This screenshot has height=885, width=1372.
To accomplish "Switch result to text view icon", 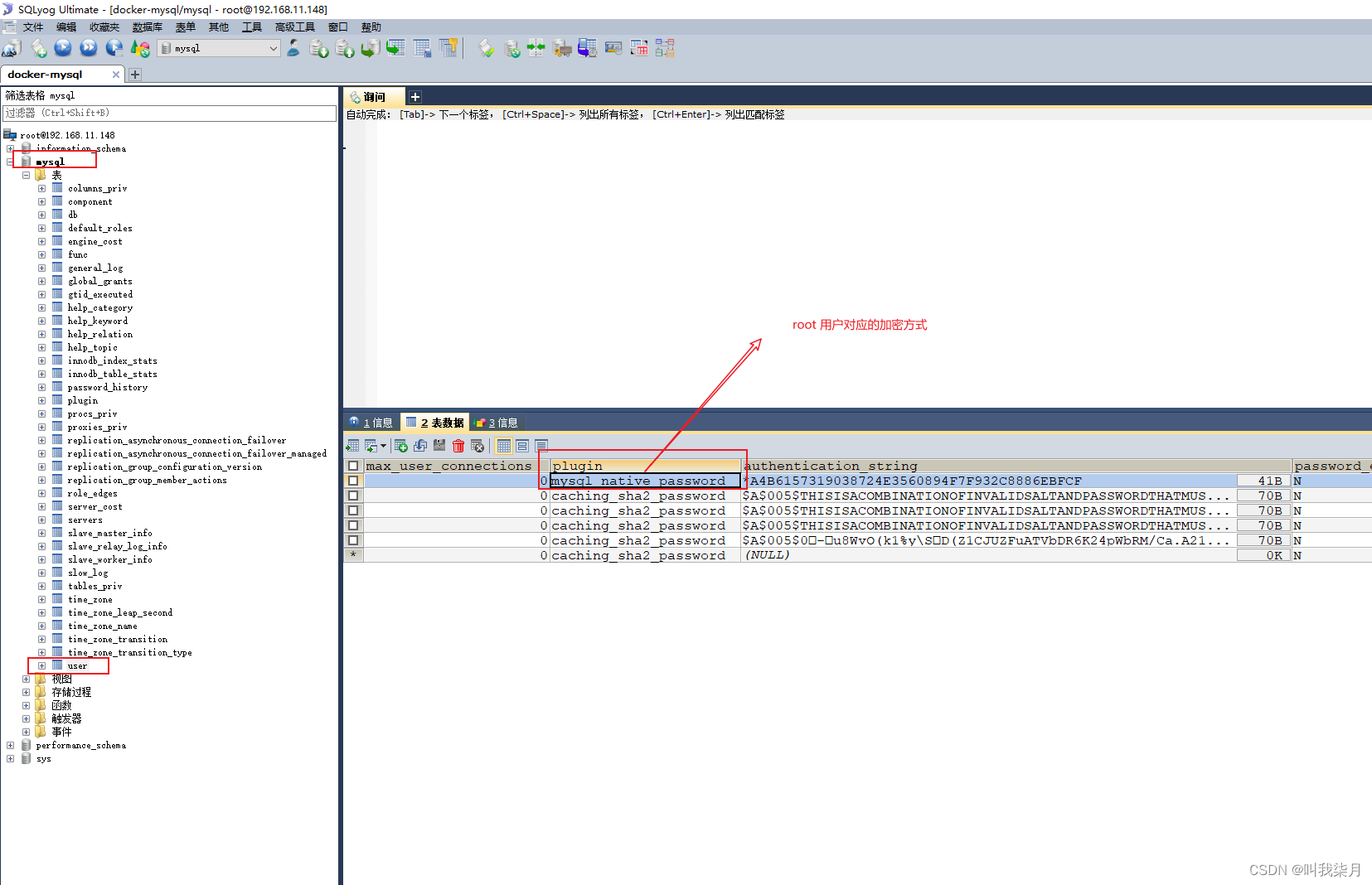I will [x=541, y=446].
